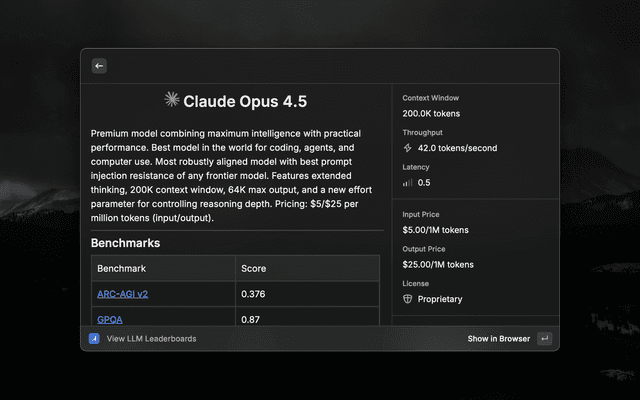
Task: Click the back arrow button
Action: [x=99, y=66]
